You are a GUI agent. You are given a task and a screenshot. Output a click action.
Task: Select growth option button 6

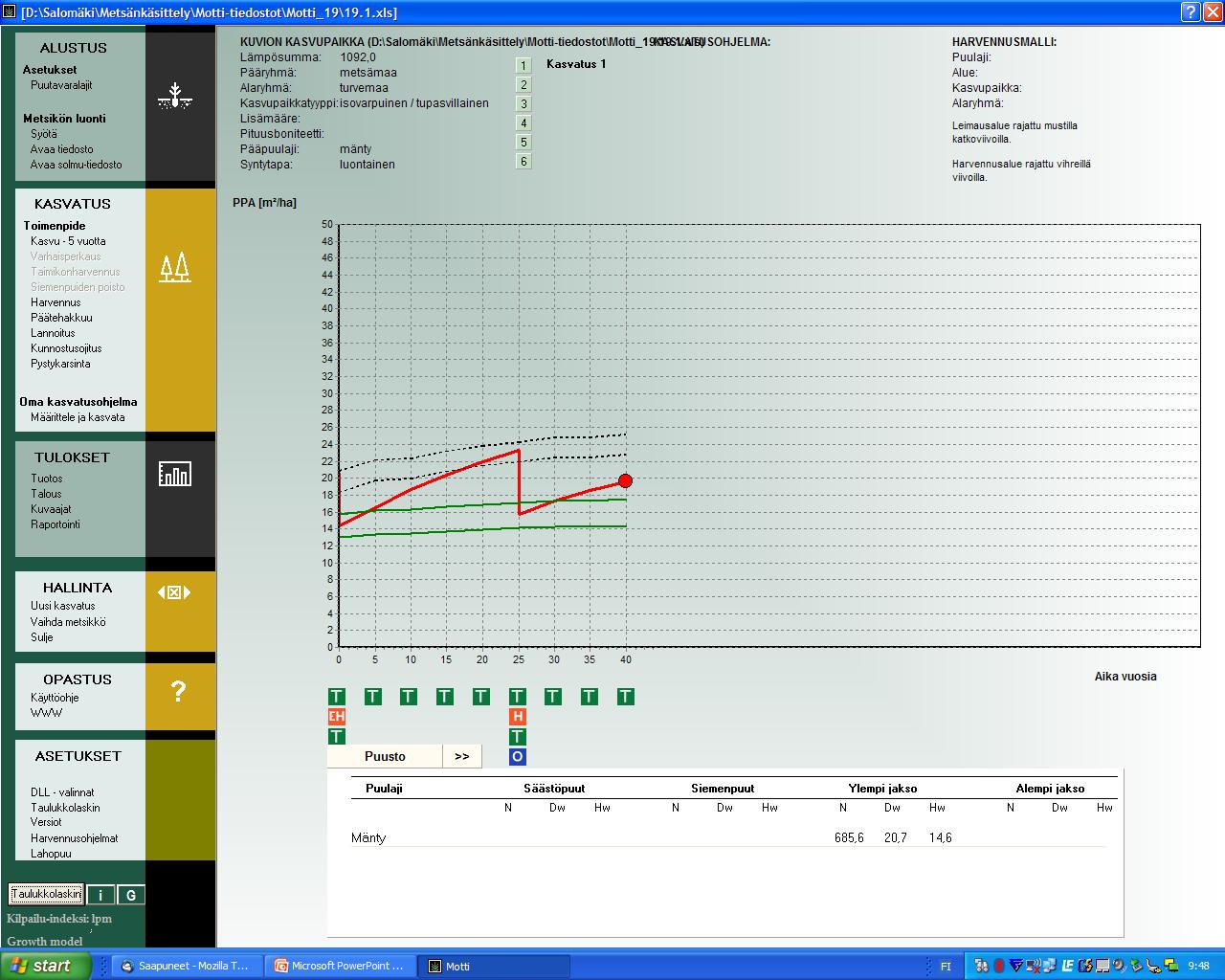pyautogui.click(x=523, y=161)
